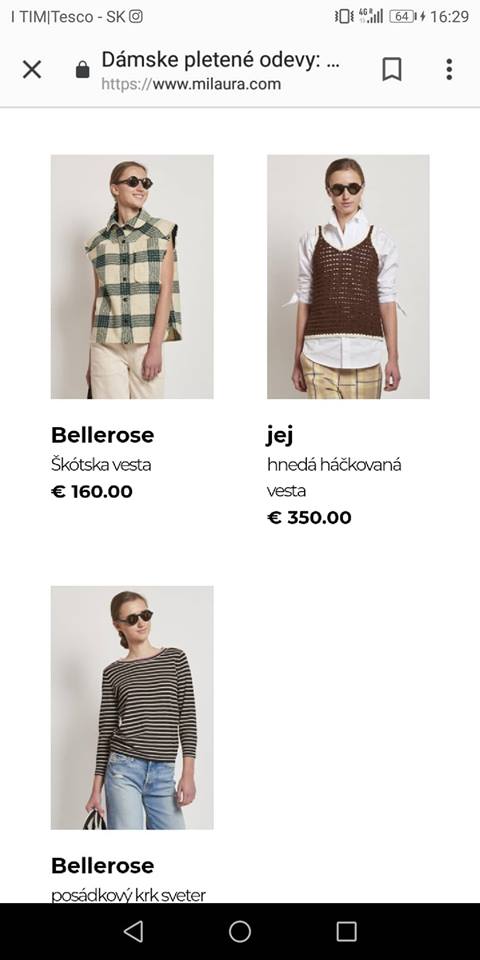The width and height of the screenshot is (480, 960).
Task: Close the browser custom tab
Action: pyautogui.click(x=32, y=70)
